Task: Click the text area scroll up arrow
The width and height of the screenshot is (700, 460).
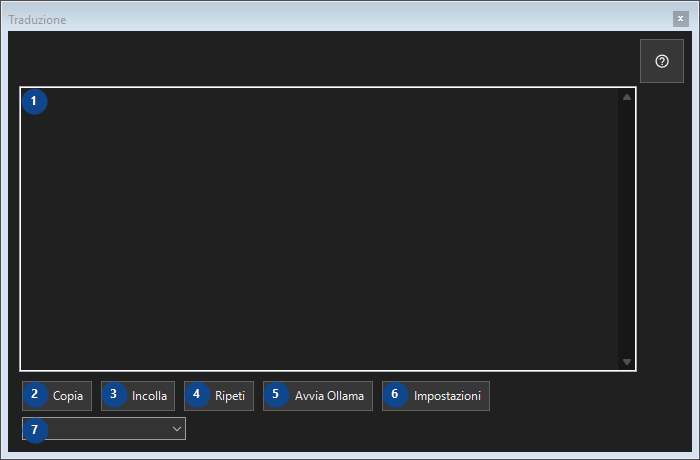Action: coord(627,97)
